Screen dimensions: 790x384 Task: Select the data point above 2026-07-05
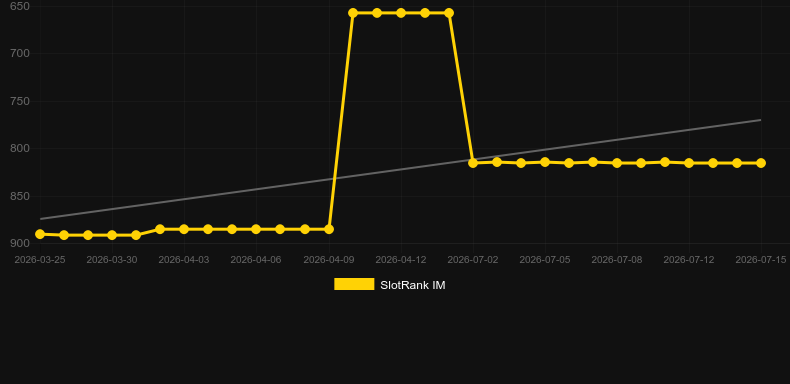point(545,162)
